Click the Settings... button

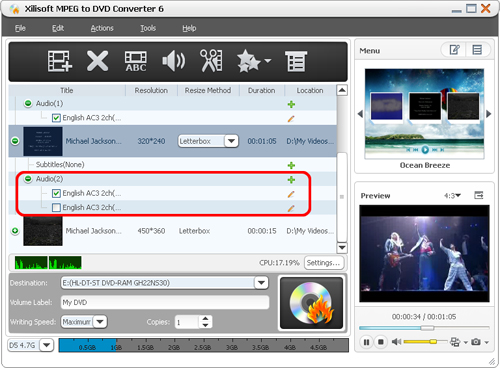click(x=324, y=263)
